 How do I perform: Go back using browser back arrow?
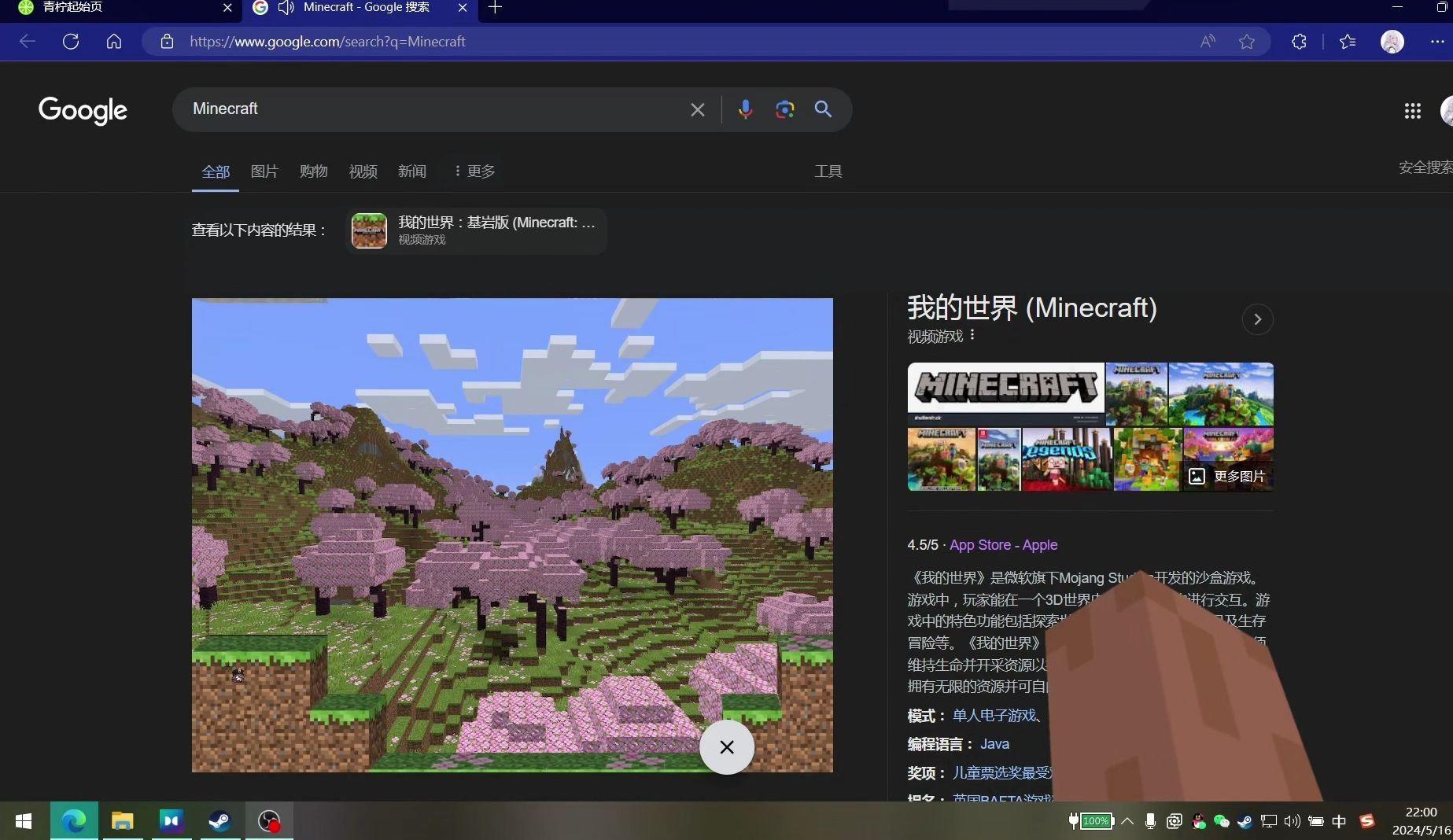[x=28, y=42]
